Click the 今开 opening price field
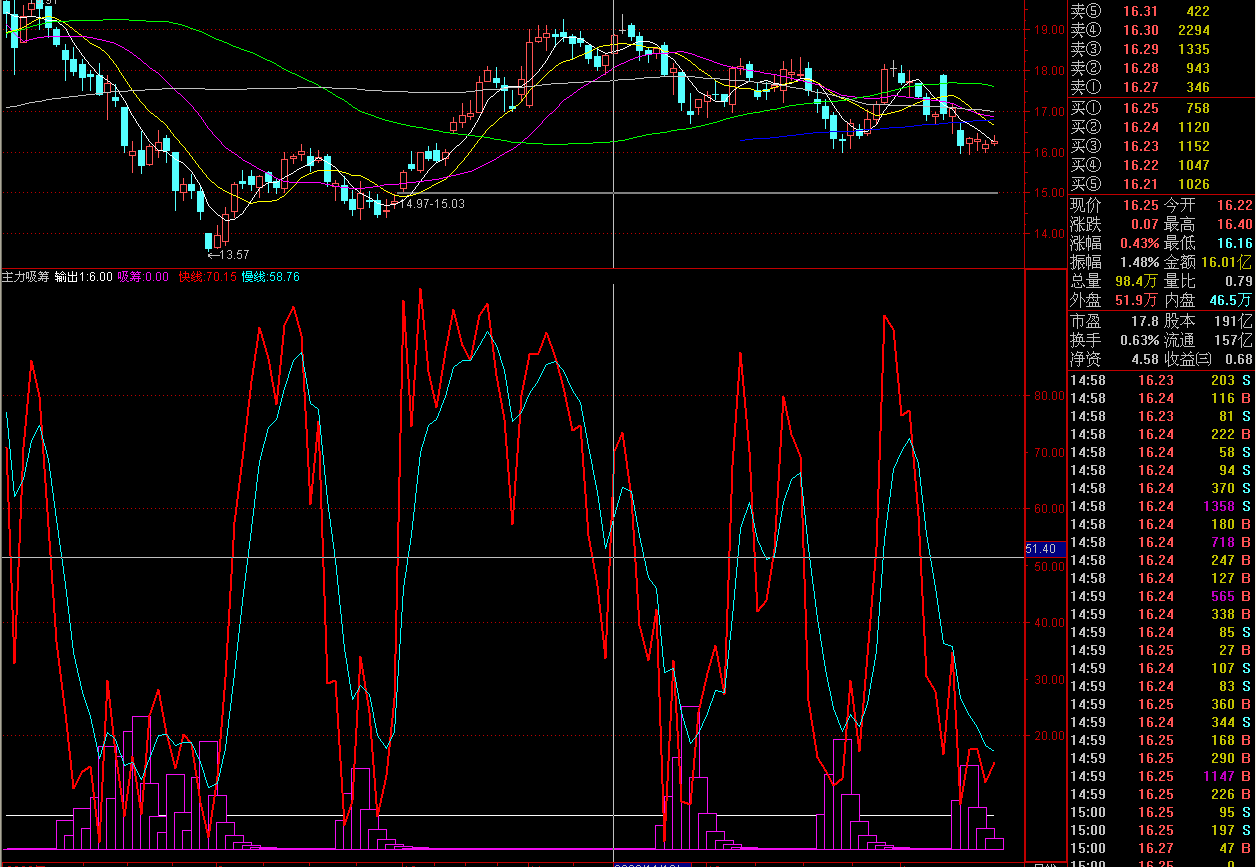 click(1208, 205)
